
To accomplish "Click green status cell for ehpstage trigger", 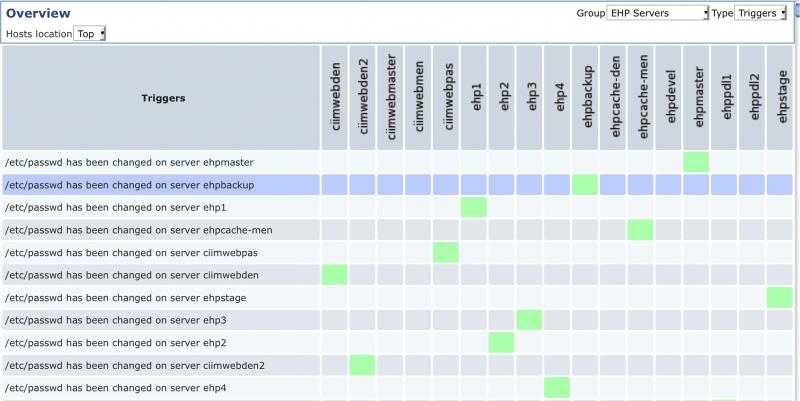I will (779, 298).
